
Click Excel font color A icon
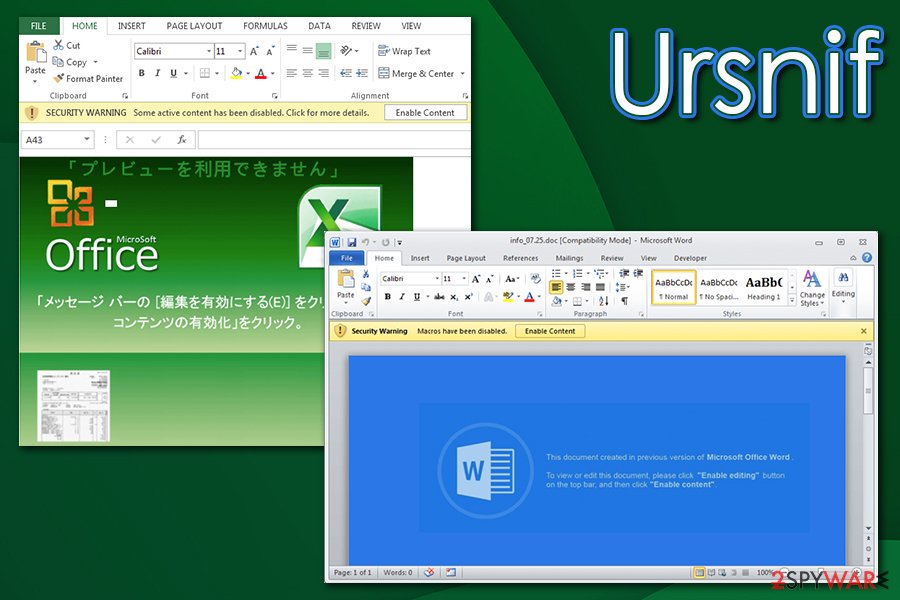261,73
